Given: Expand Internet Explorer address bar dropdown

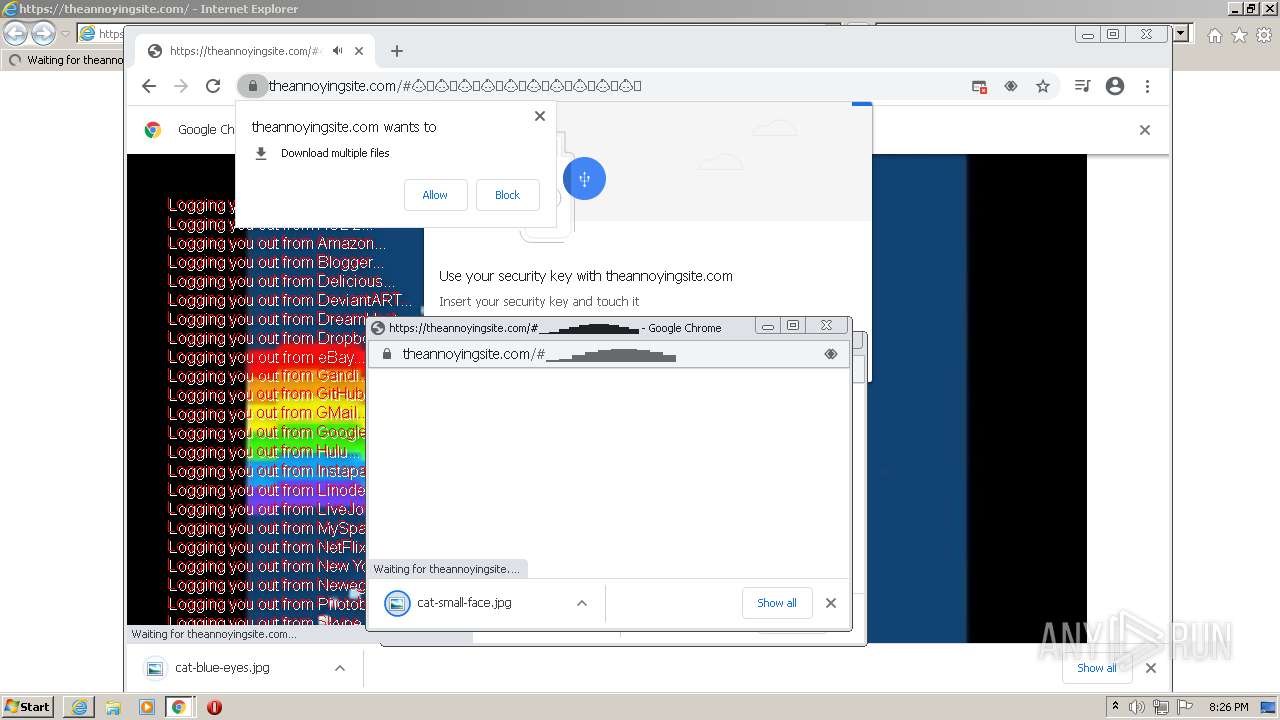Looking at the screenshot, I should pyautogui.click(x=1181, y=33).
